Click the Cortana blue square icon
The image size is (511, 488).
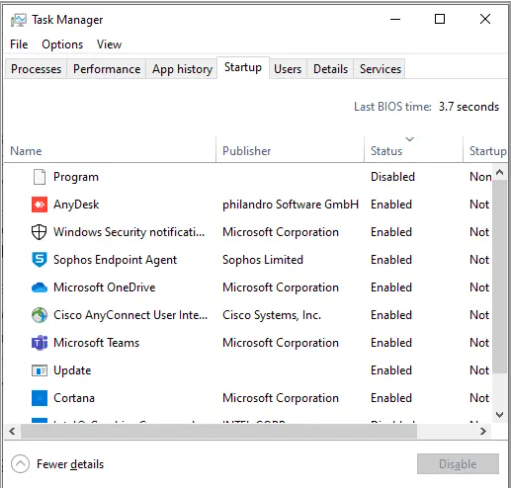pos(39,398)
